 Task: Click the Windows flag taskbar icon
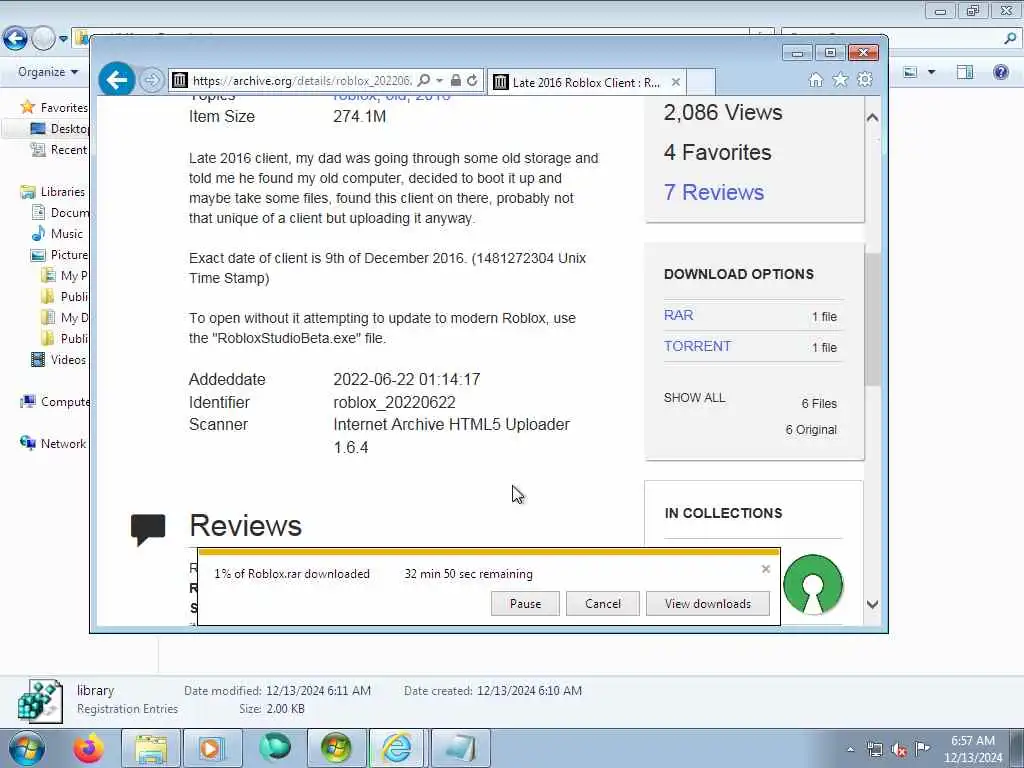pyautogui.click(x=336, y=748)
